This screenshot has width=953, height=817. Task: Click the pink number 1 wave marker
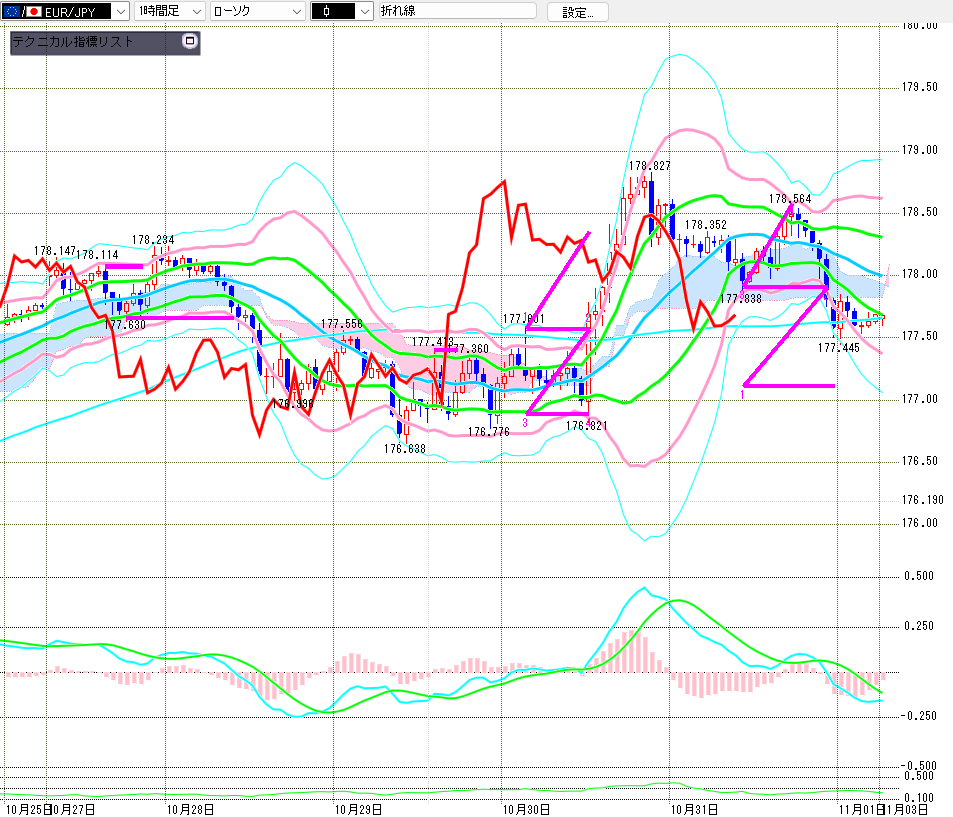point(742,395)
